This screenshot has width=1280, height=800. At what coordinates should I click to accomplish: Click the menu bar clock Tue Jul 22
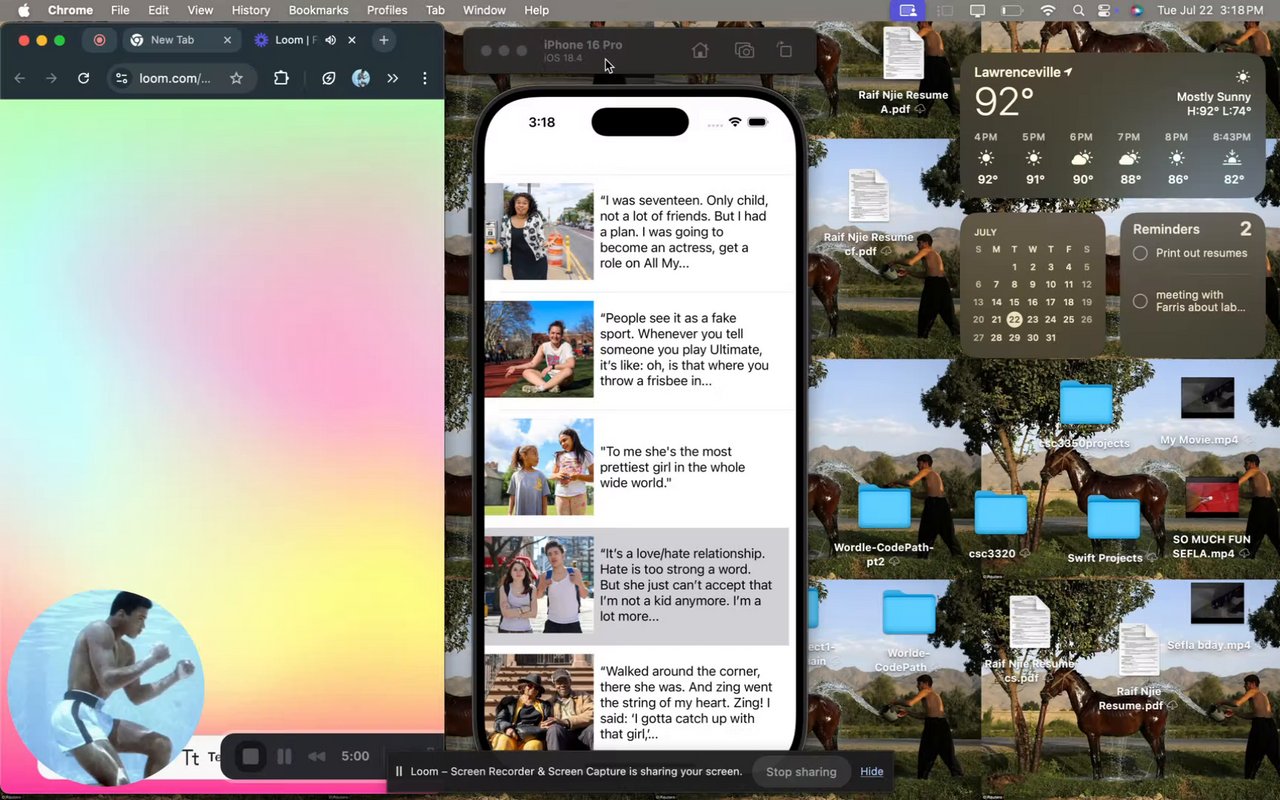1210,10
